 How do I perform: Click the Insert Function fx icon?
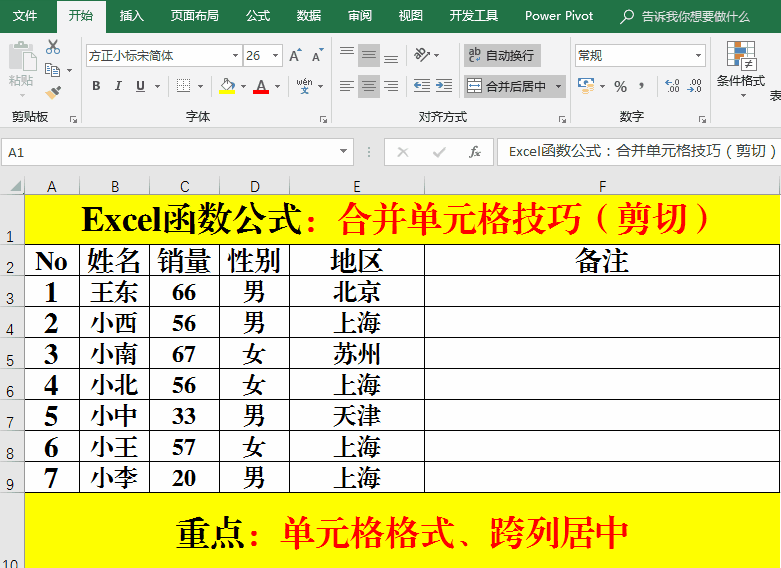click(475, 152)
